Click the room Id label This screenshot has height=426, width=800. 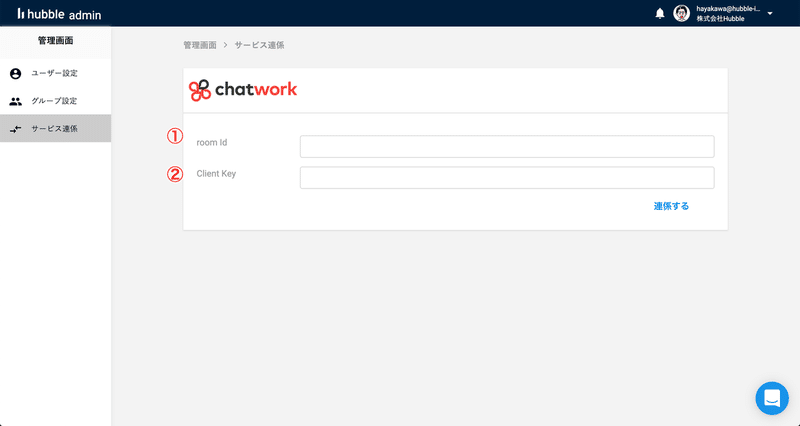pos(212,143)
